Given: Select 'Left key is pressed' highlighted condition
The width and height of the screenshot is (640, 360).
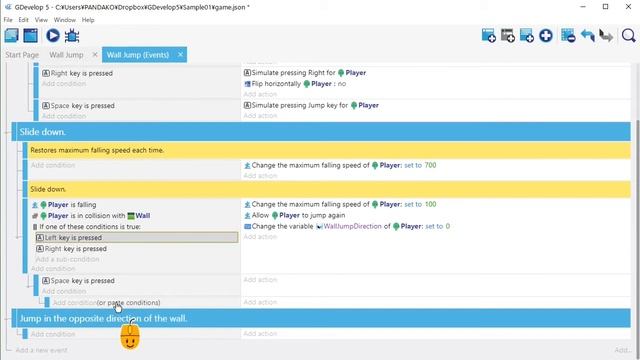Looking at the screenshot, I should (136, 238).
